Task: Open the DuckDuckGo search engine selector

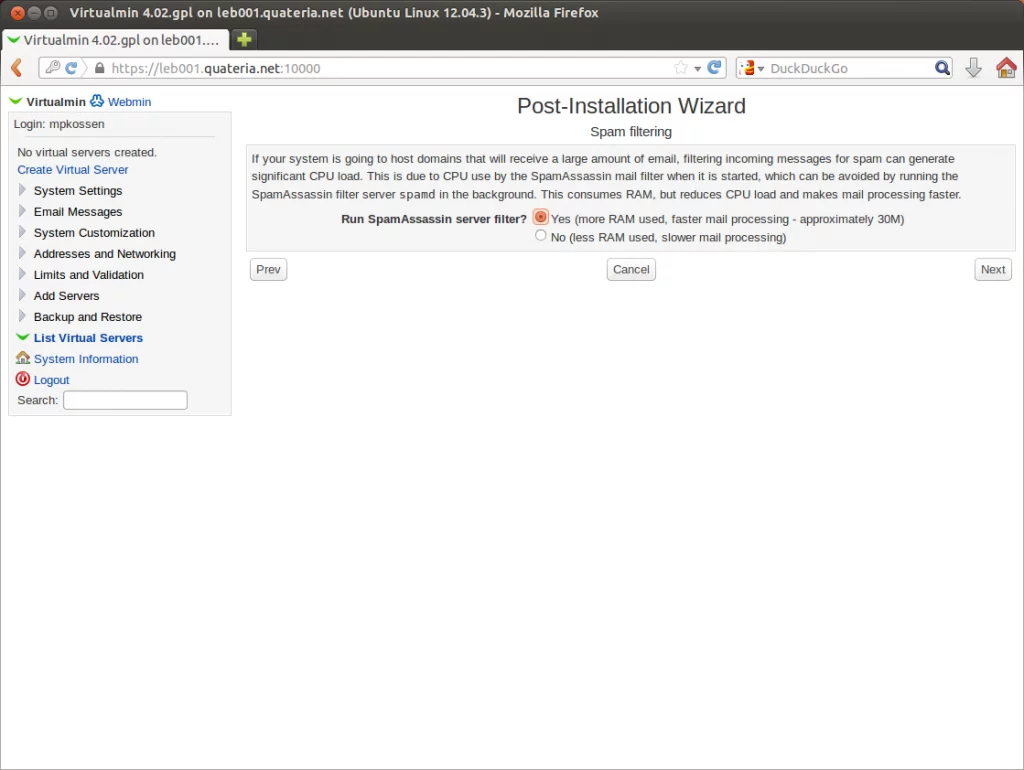Action: pyautogui.click(x=752, y=68)
